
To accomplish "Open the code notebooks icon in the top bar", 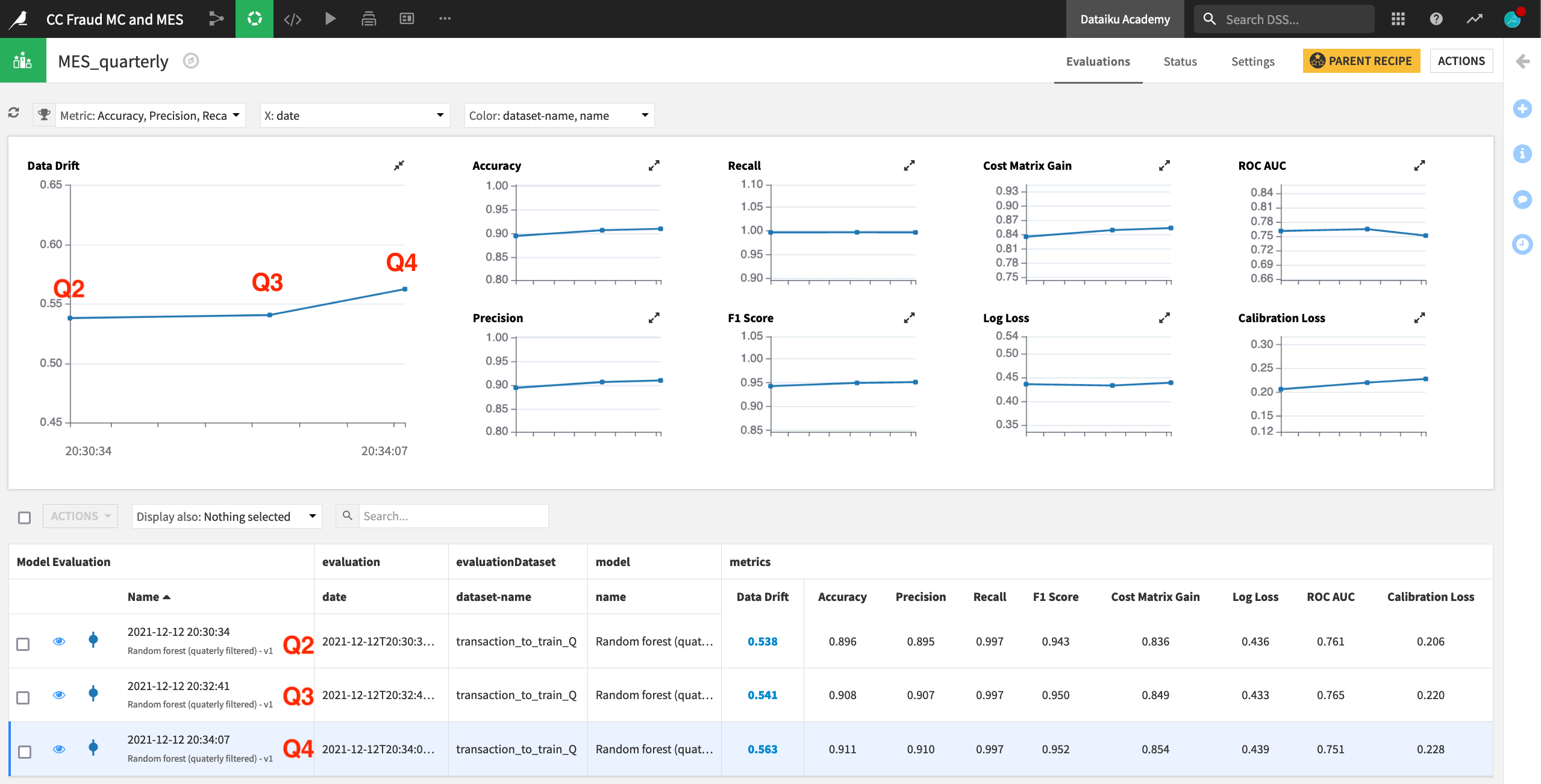I will (293, 19).
